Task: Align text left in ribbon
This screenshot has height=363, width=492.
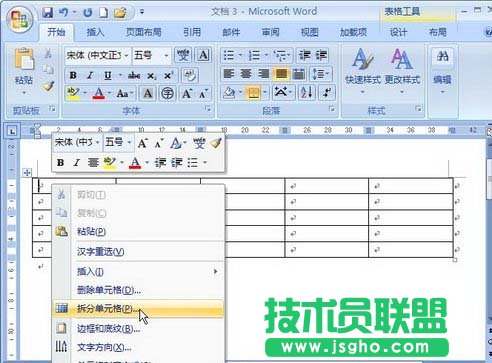Action: [229, 74]
